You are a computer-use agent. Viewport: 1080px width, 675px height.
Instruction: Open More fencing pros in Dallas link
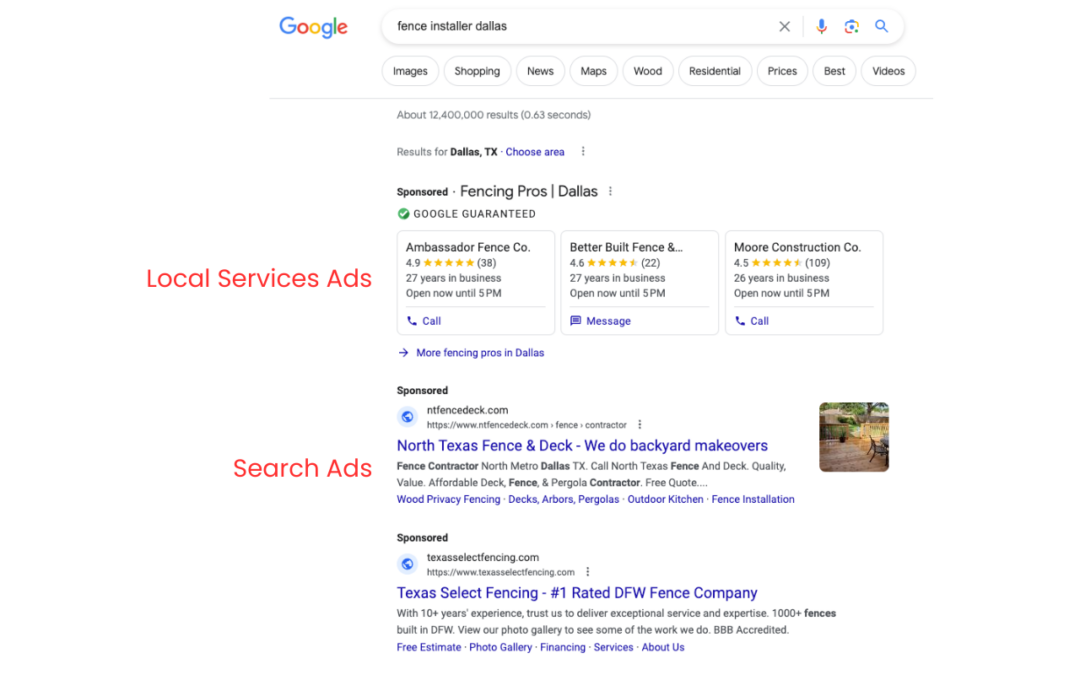tap(480, 353)
